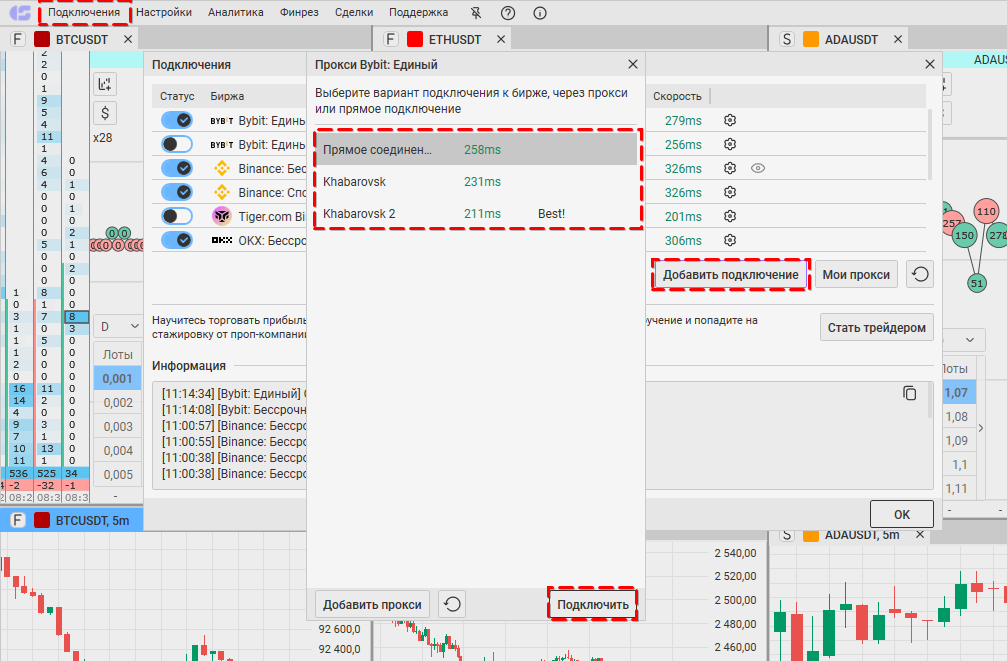The image size is (1007, 661).
Task: Click refresh icon beside Мои прокси
Action: [920, 274]
